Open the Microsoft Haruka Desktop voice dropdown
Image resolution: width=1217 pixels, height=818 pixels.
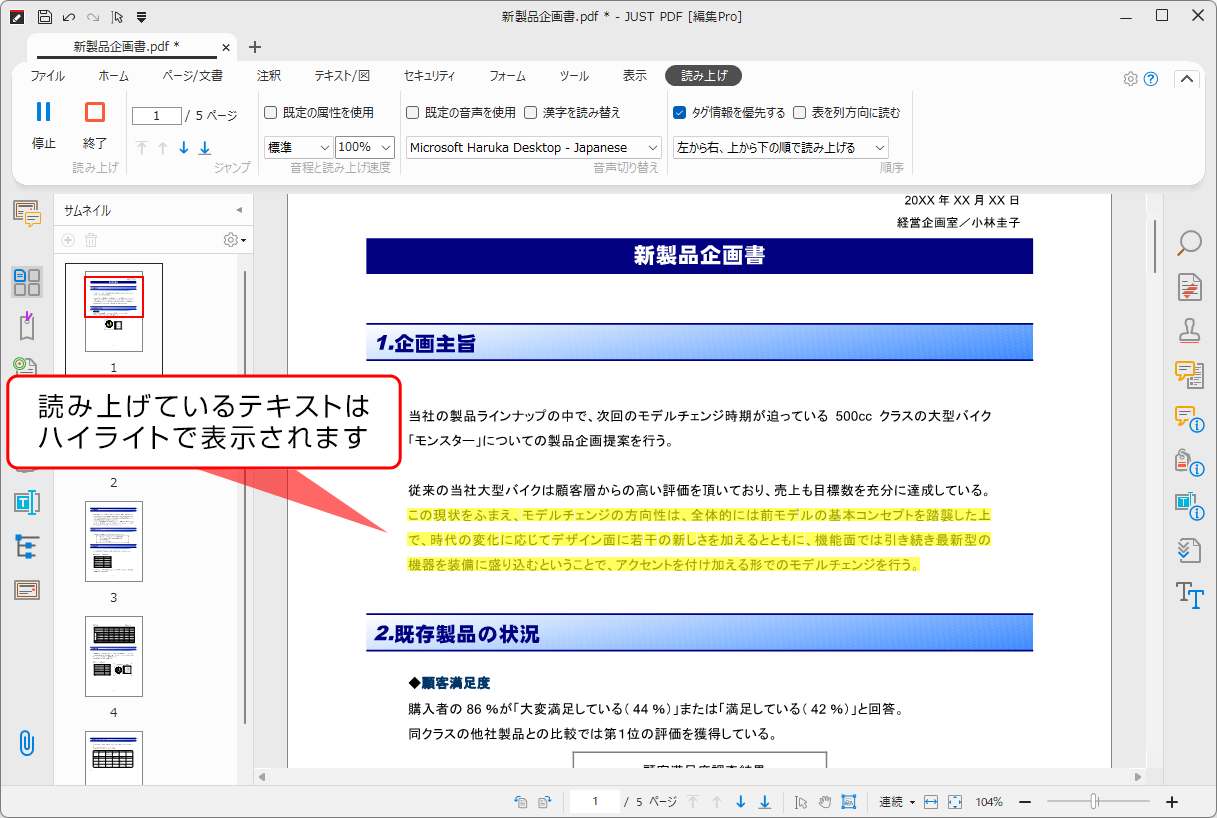[534, 147]
